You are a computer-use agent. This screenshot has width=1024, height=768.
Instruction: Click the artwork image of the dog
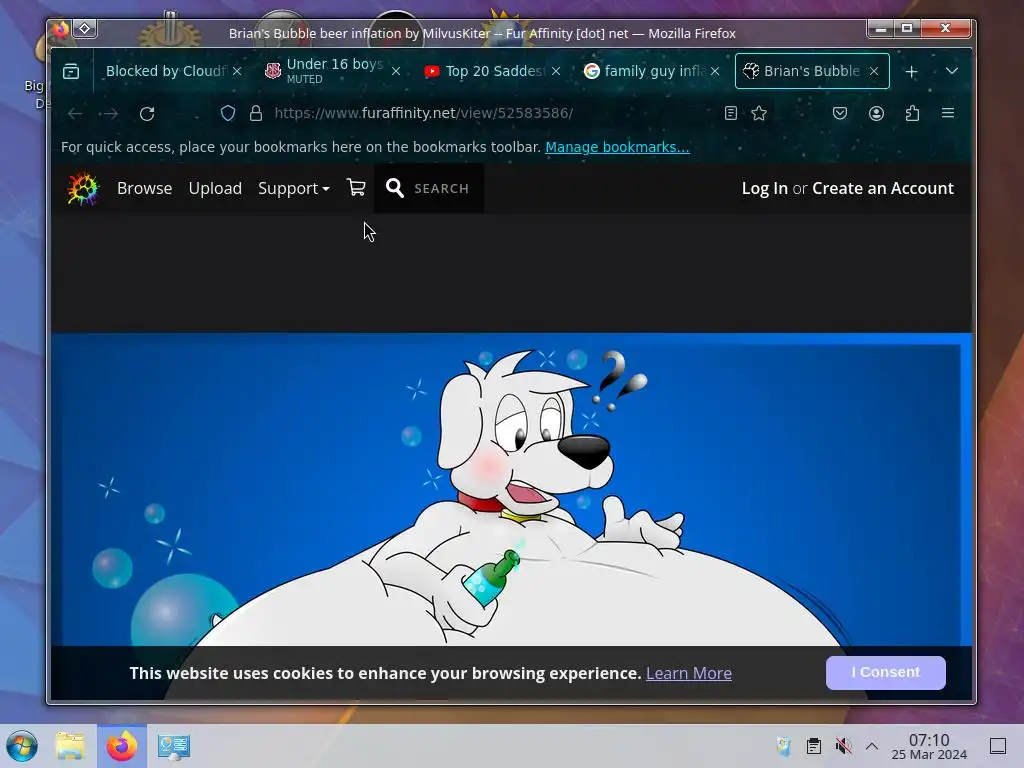pos(511,490)
